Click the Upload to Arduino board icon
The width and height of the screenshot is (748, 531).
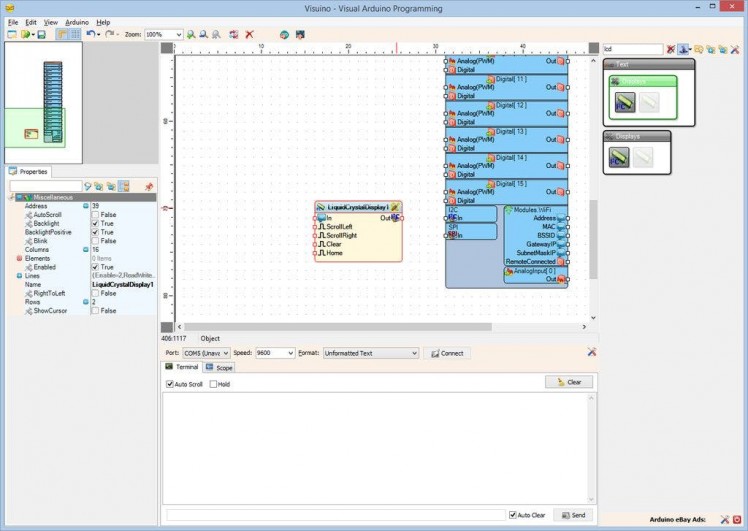299,34
